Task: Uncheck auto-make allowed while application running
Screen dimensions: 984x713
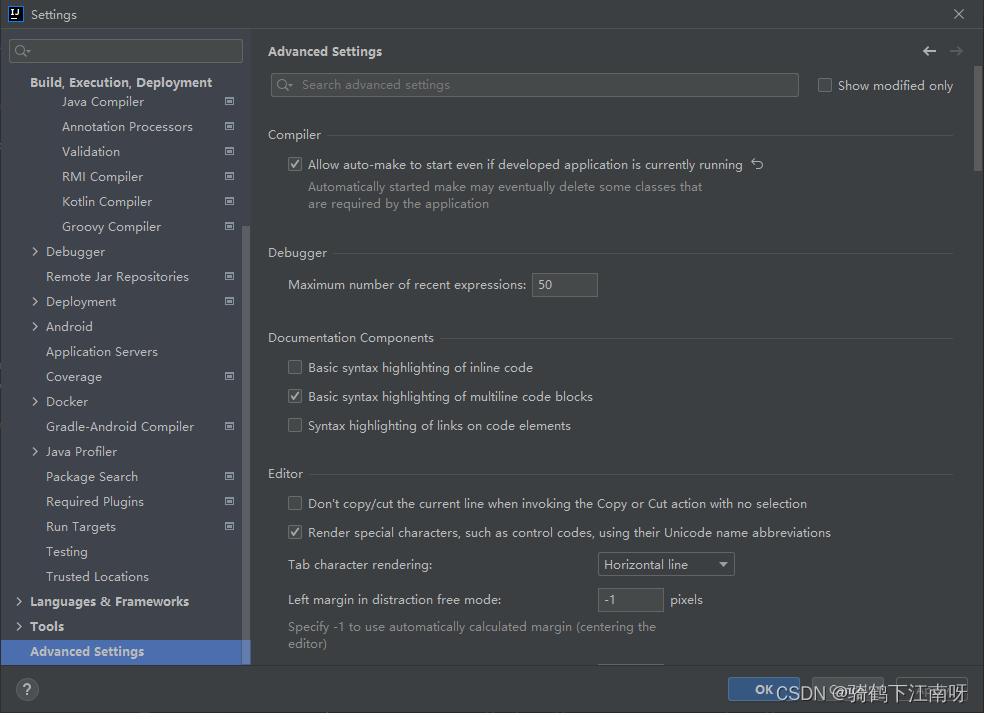Action: (x=295, y=163)
